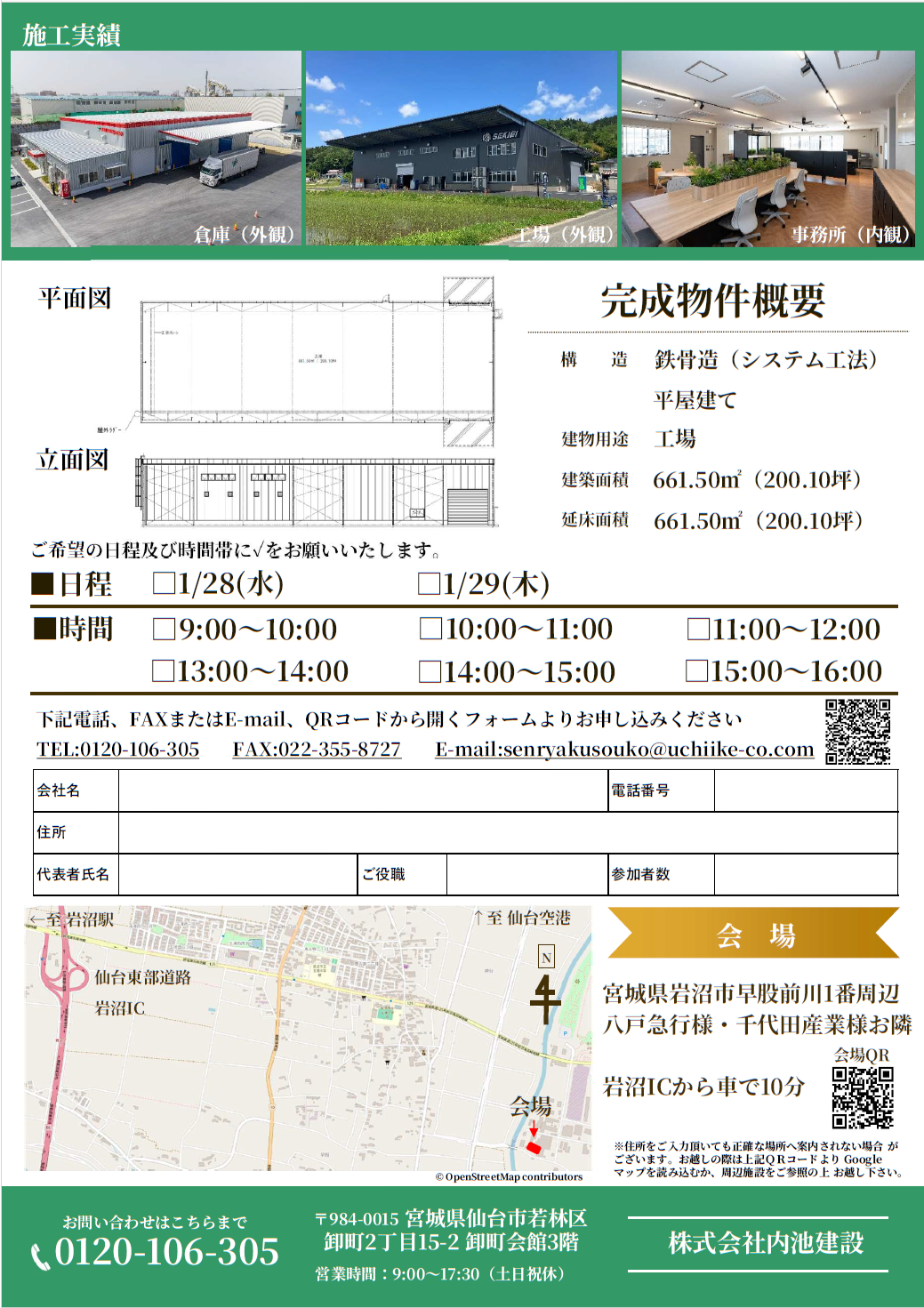Open the 事務所（内観）office interior photo
This screenshot has height=1308, width=924.
(767, 148)
